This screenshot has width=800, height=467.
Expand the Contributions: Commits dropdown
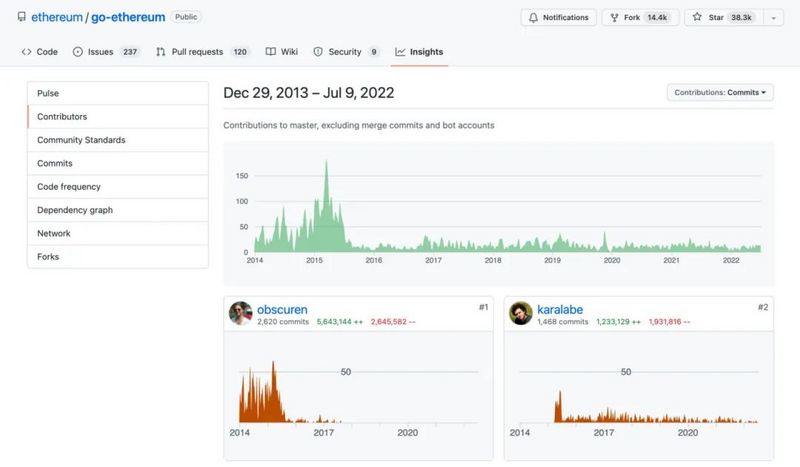[720, 93]
